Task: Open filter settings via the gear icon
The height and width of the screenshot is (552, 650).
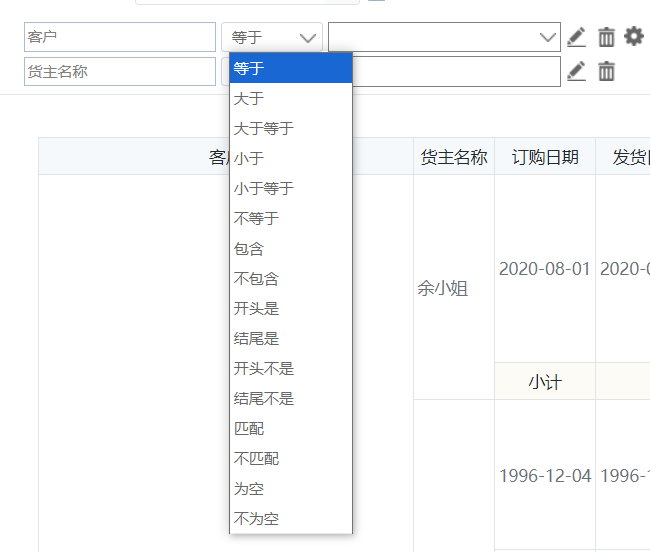Action: click(634, 36)
